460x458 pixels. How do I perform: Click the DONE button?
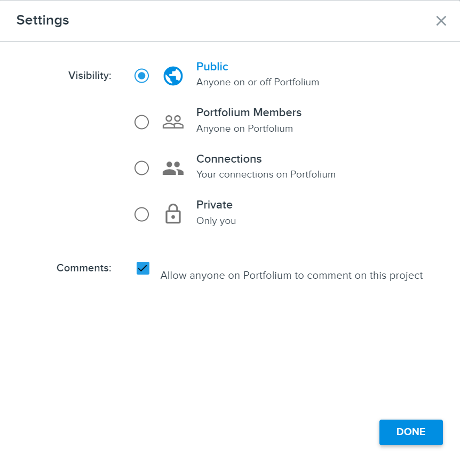click(x=411, y=432)
